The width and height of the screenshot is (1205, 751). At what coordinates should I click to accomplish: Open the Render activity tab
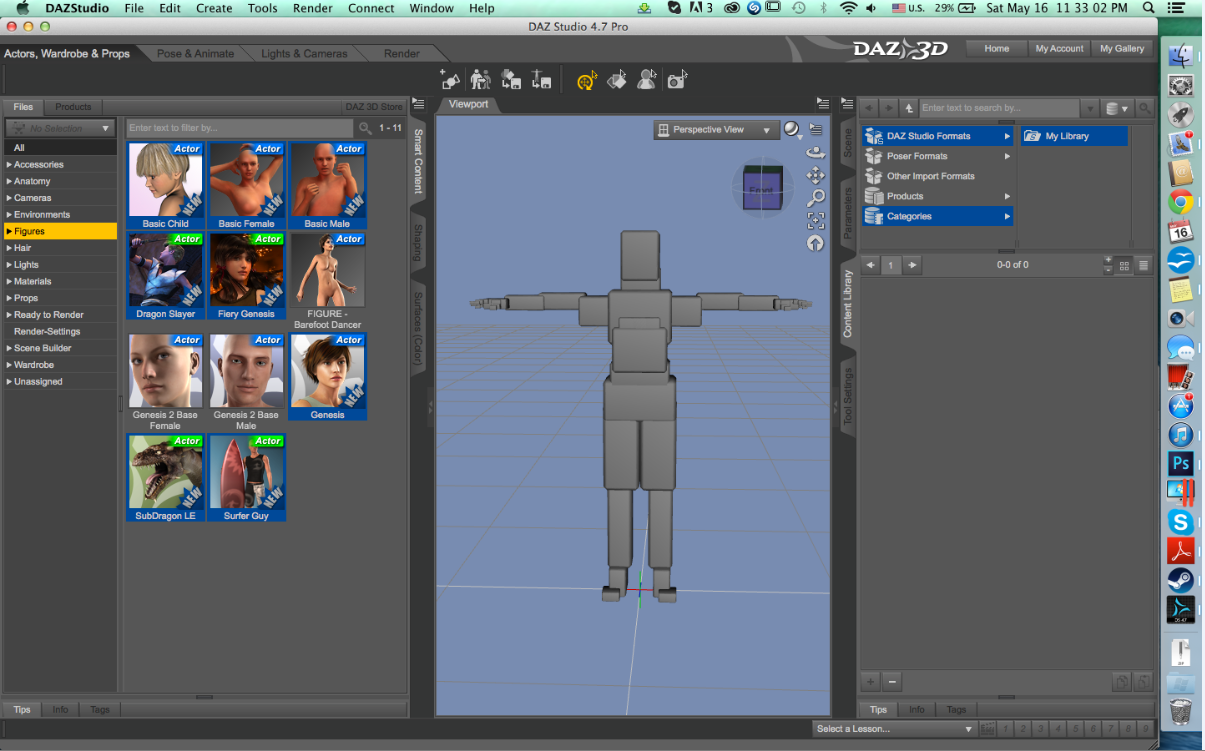(402, 53)
